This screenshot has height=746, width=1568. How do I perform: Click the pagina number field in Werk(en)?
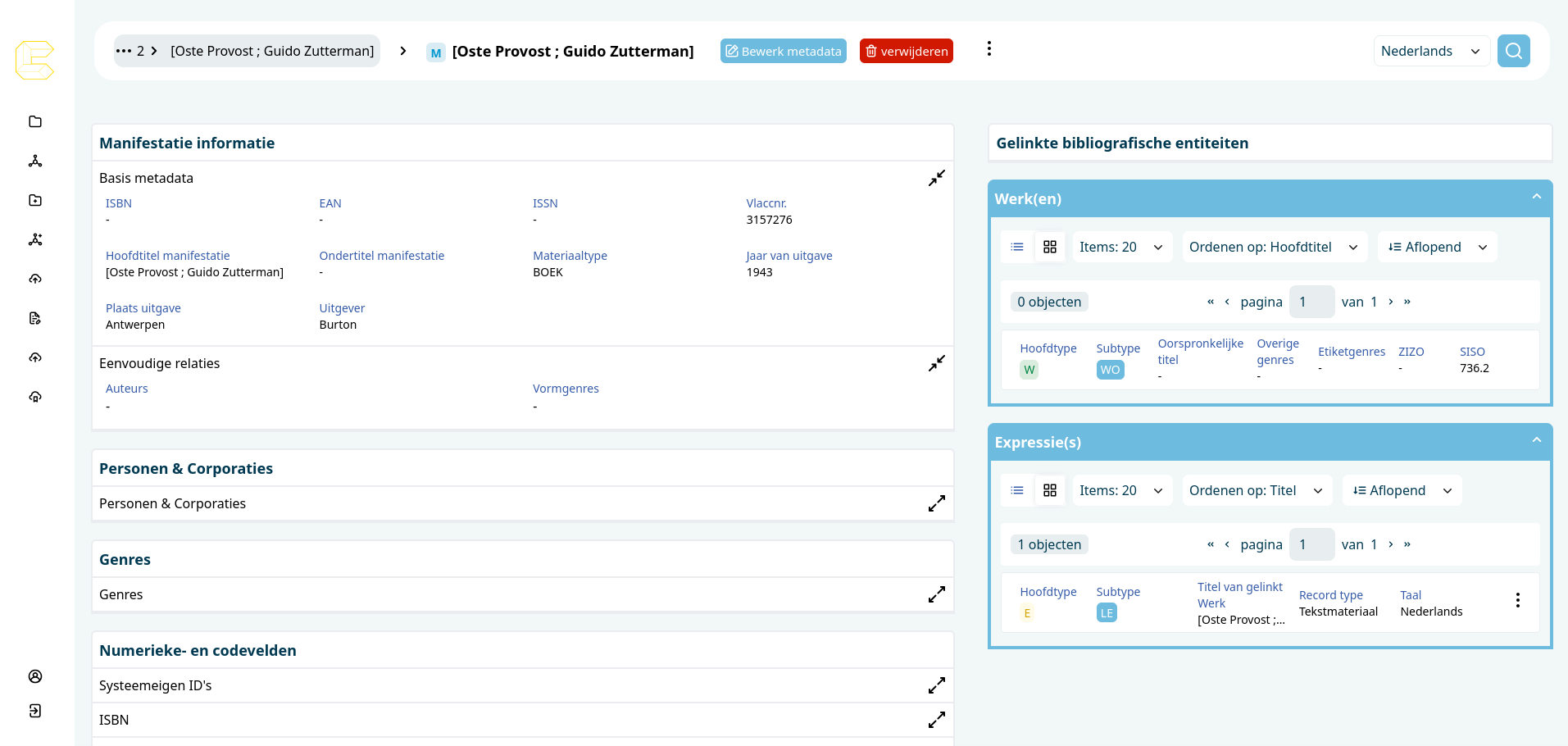point(1311,302)
